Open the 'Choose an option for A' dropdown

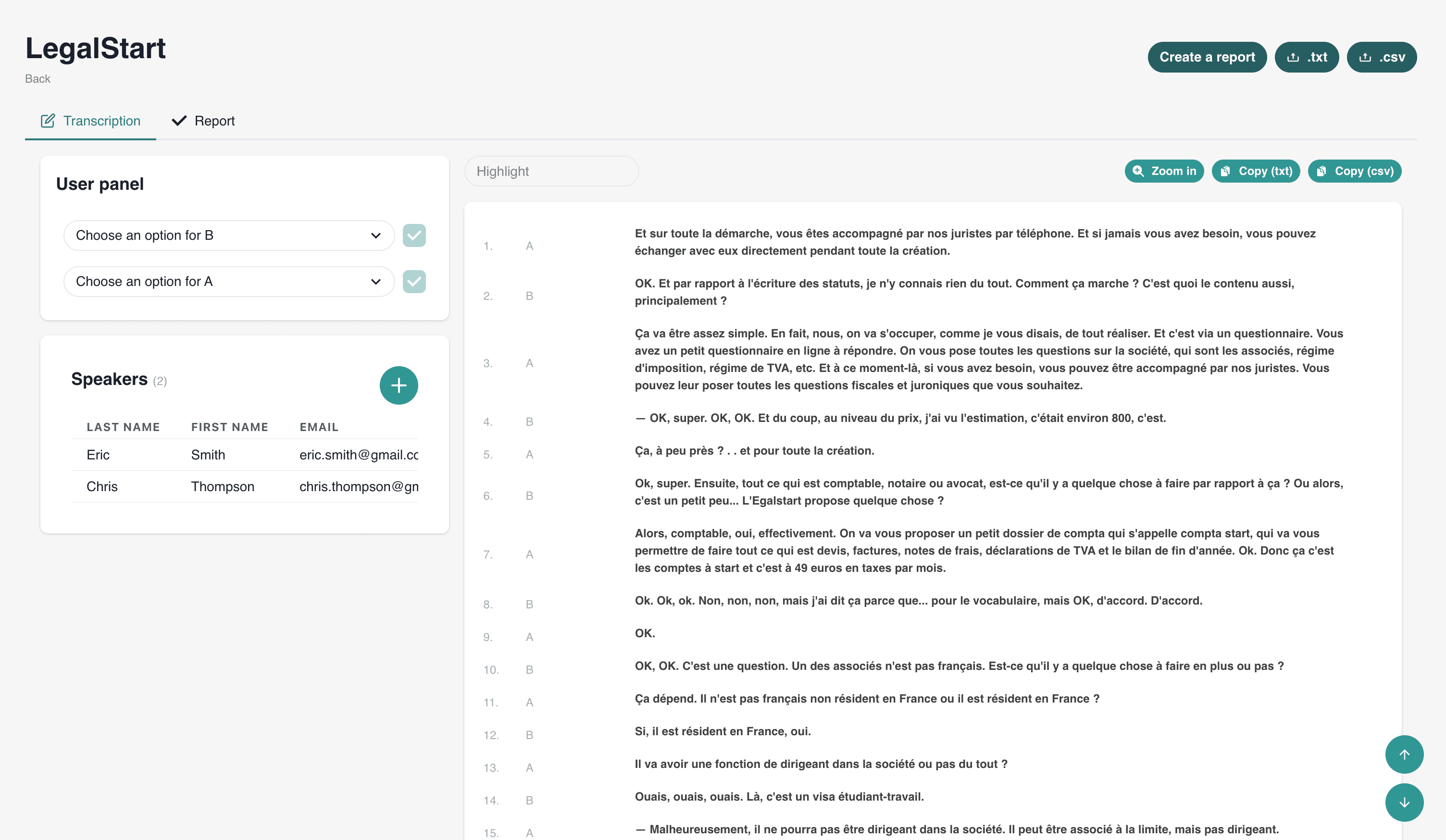[x=228, y=282]
